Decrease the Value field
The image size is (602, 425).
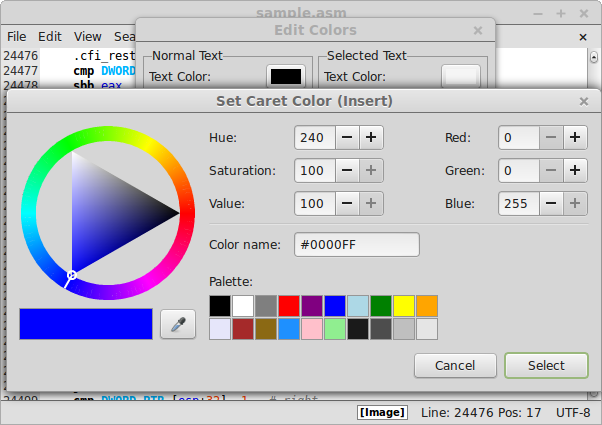tap(347, 203)
